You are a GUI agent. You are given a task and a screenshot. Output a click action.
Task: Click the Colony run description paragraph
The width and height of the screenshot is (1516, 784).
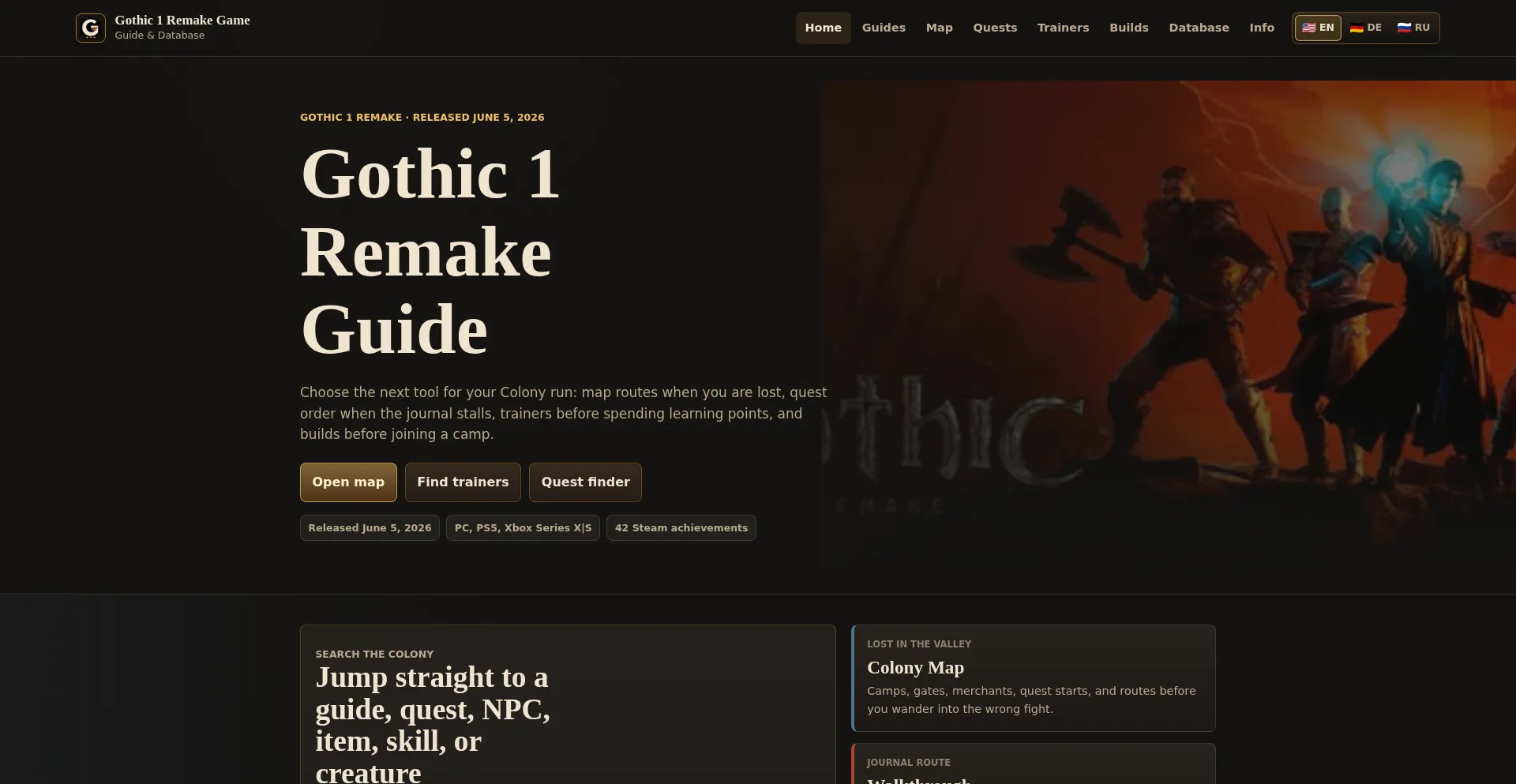(564, 413)
